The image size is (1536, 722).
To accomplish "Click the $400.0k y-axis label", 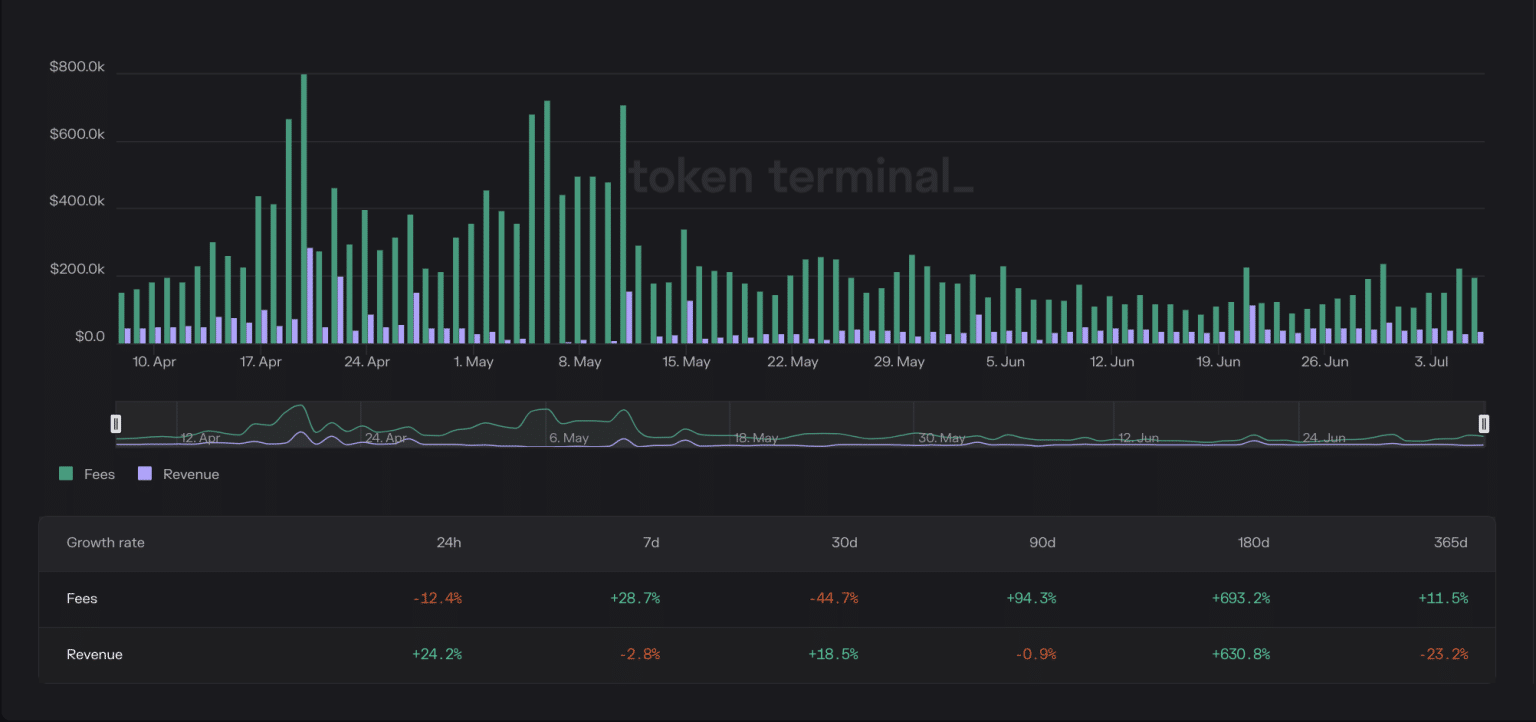I will 77,202.
